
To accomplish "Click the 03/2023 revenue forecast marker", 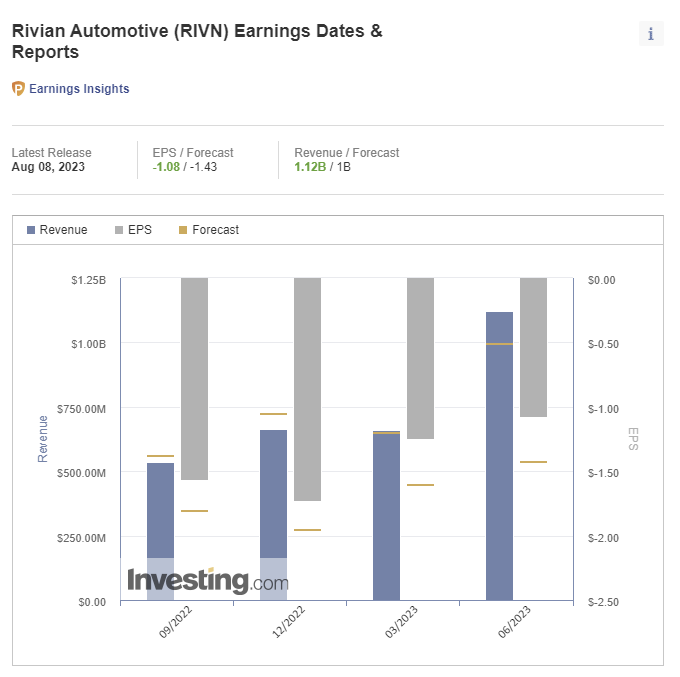I will coord(386,433).
